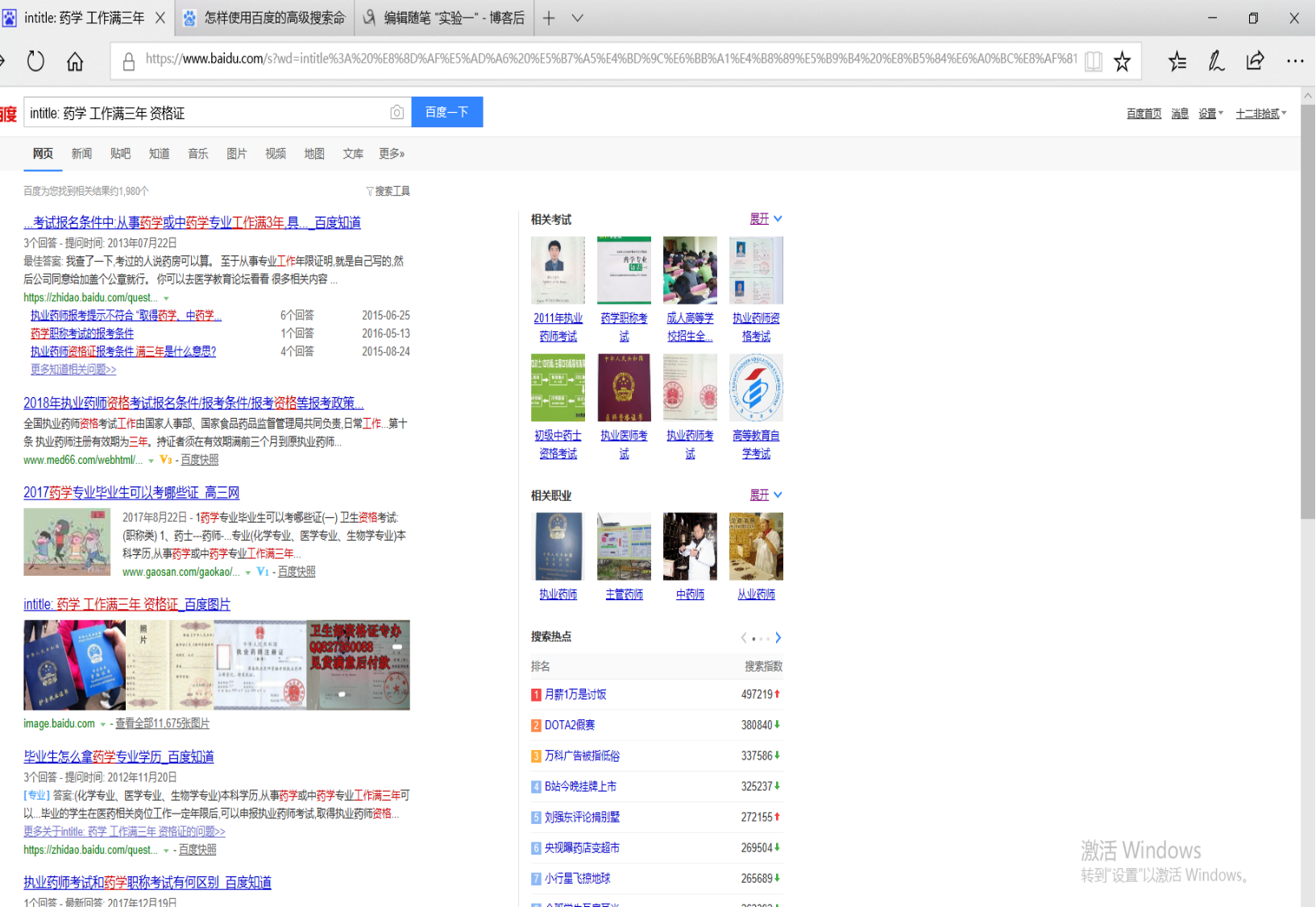Open 2018年执业药师资格考试报名条件 result
Viewport: 1316px width, 907px height.
click(x=193, y=403)
